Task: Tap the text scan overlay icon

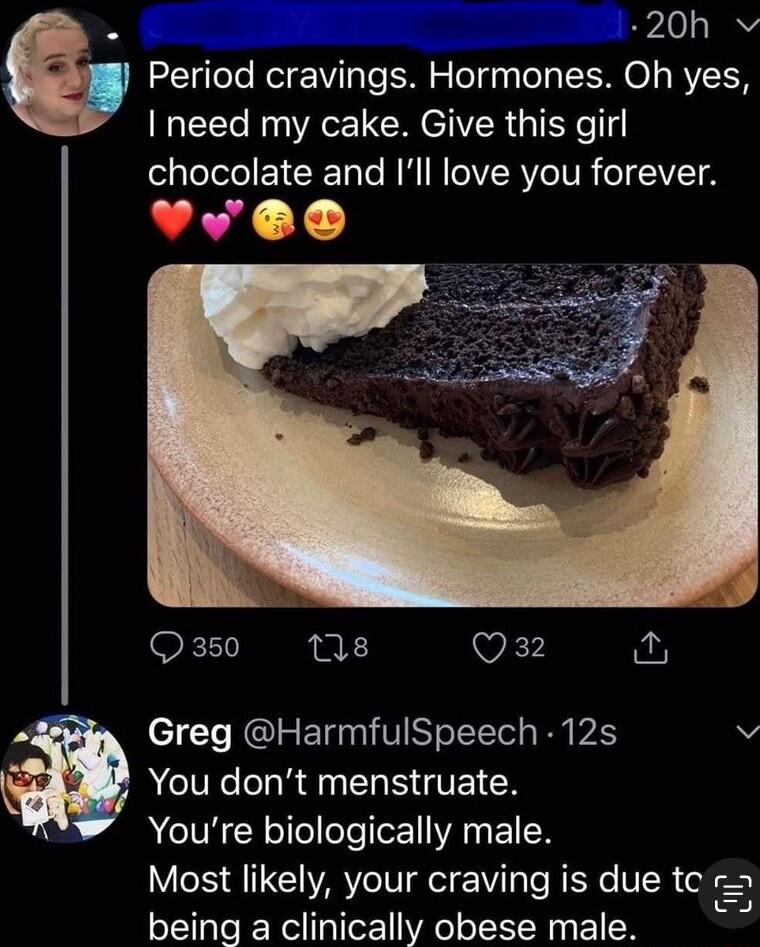Action: tap(733, 893)
